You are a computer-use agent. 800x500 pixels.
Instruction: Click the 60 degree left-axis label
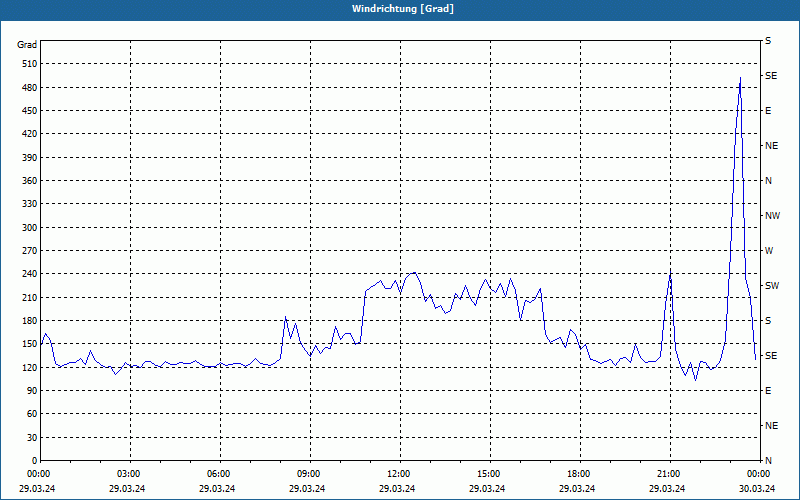pyautogui.click(x=32, y=414)
